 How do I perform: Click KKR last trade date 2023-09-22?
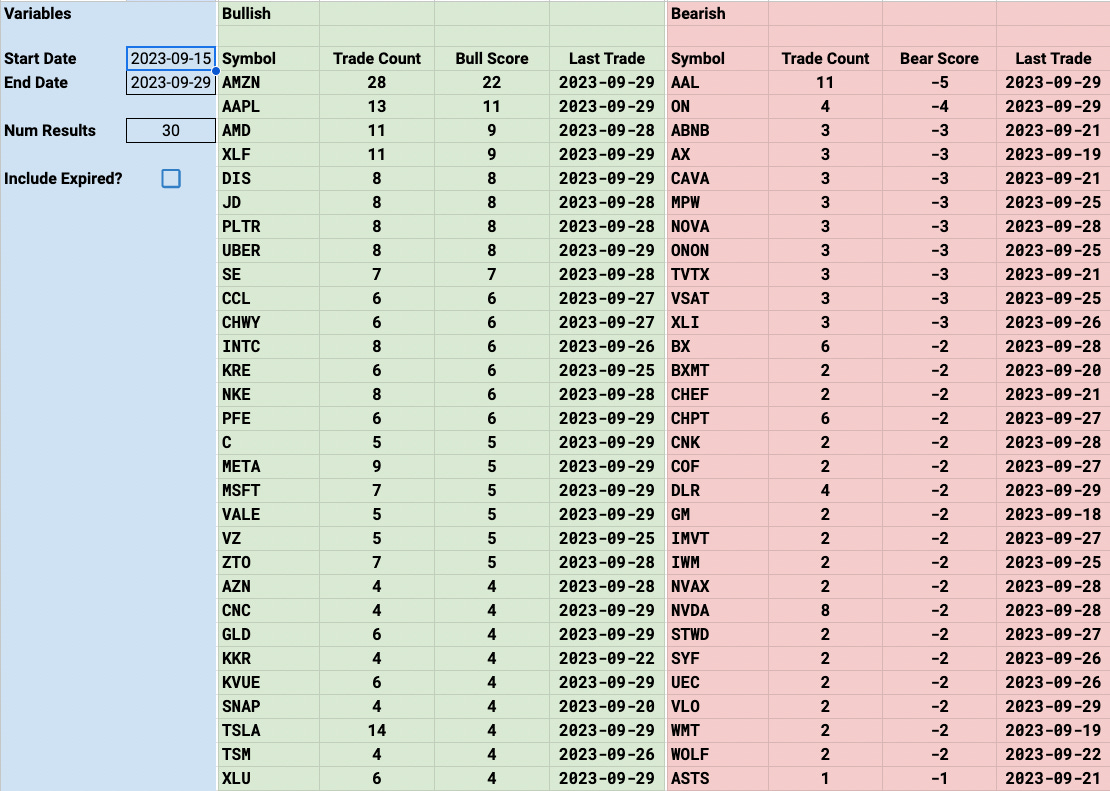click(607, 659)
